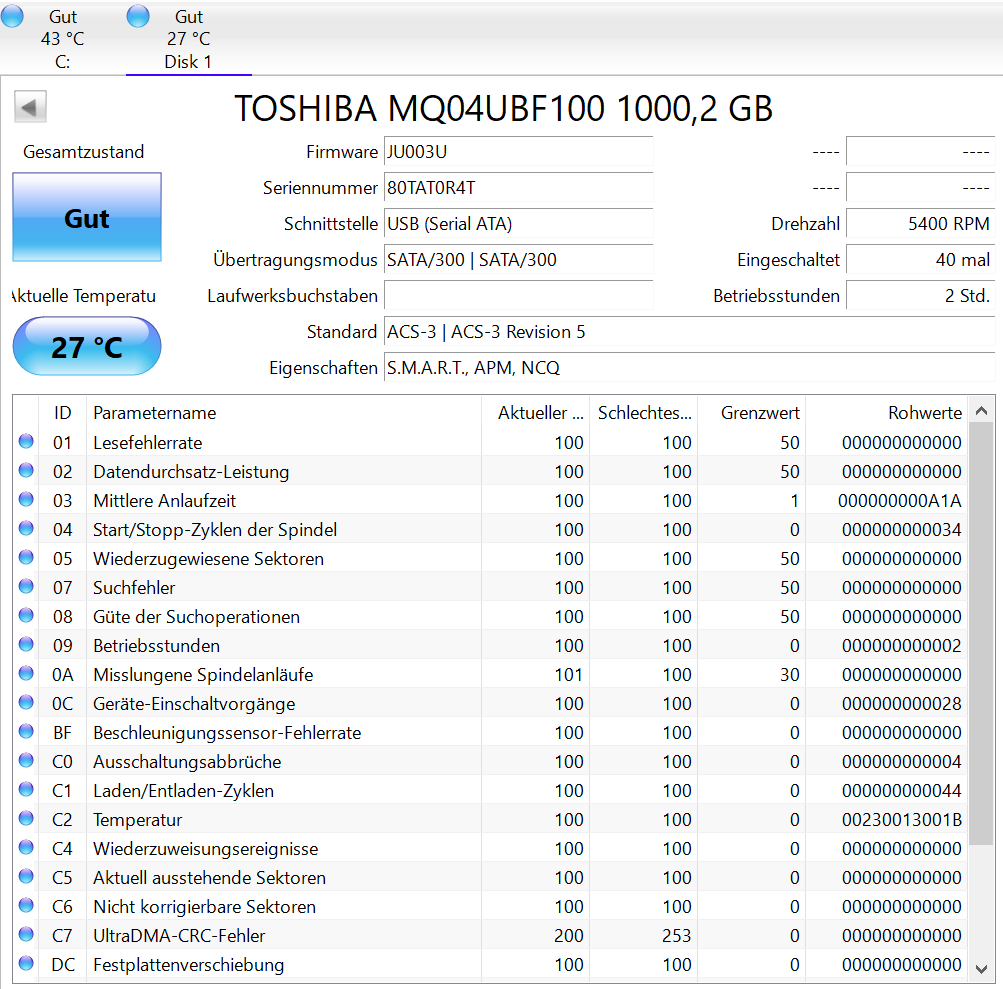
Task: Click current value 101 in Spindelanläufe row
Action: pyautogui.click(x=569, y=675)
